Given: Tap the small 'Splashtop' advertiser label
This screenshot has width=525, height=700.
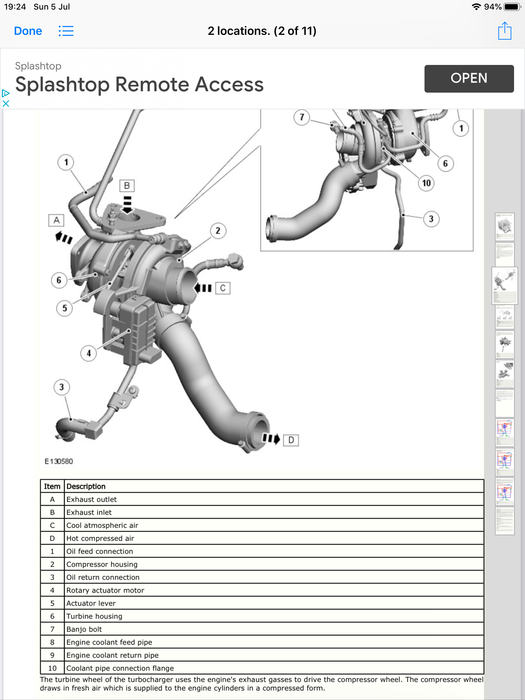Looking at the screenshot, I should 38,66.
